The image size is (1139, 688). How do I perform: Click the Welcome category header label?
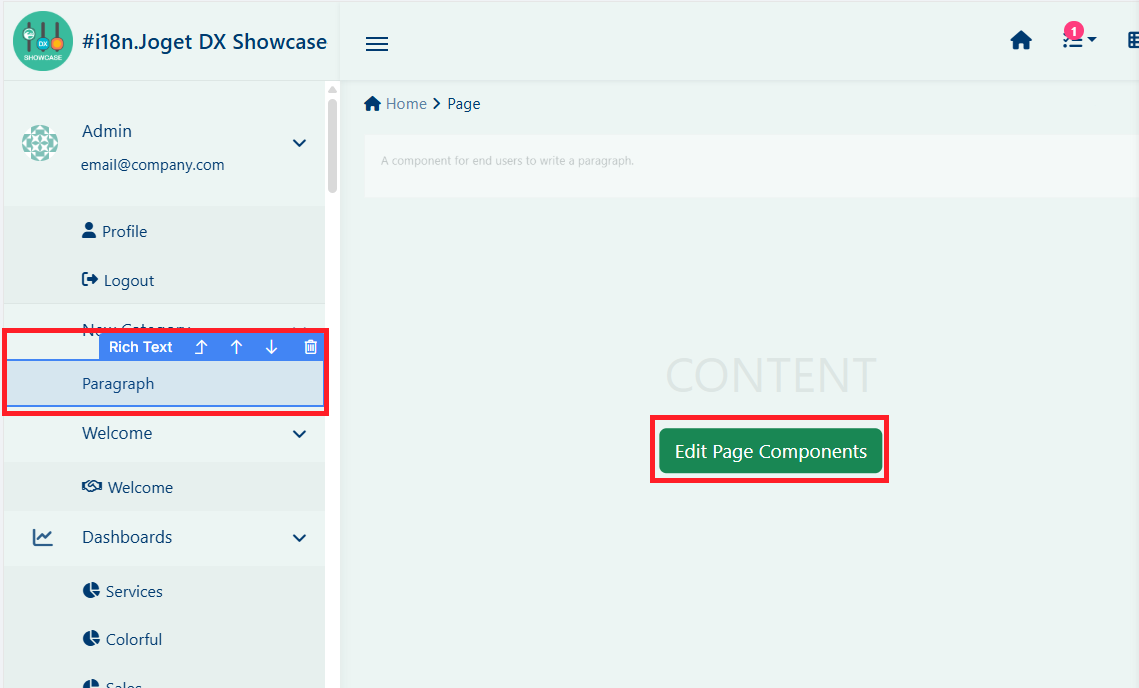(x=117, y=433)
